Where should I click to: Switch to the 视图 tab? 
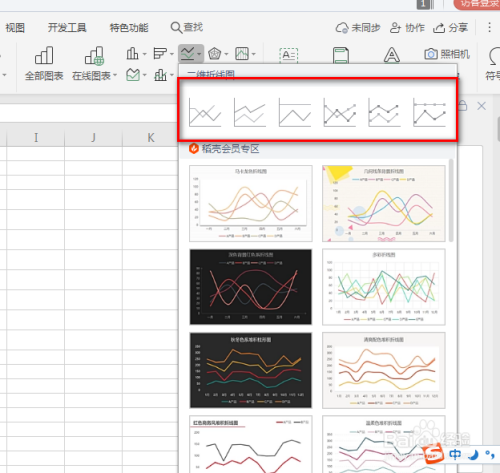tap(15, 28)
